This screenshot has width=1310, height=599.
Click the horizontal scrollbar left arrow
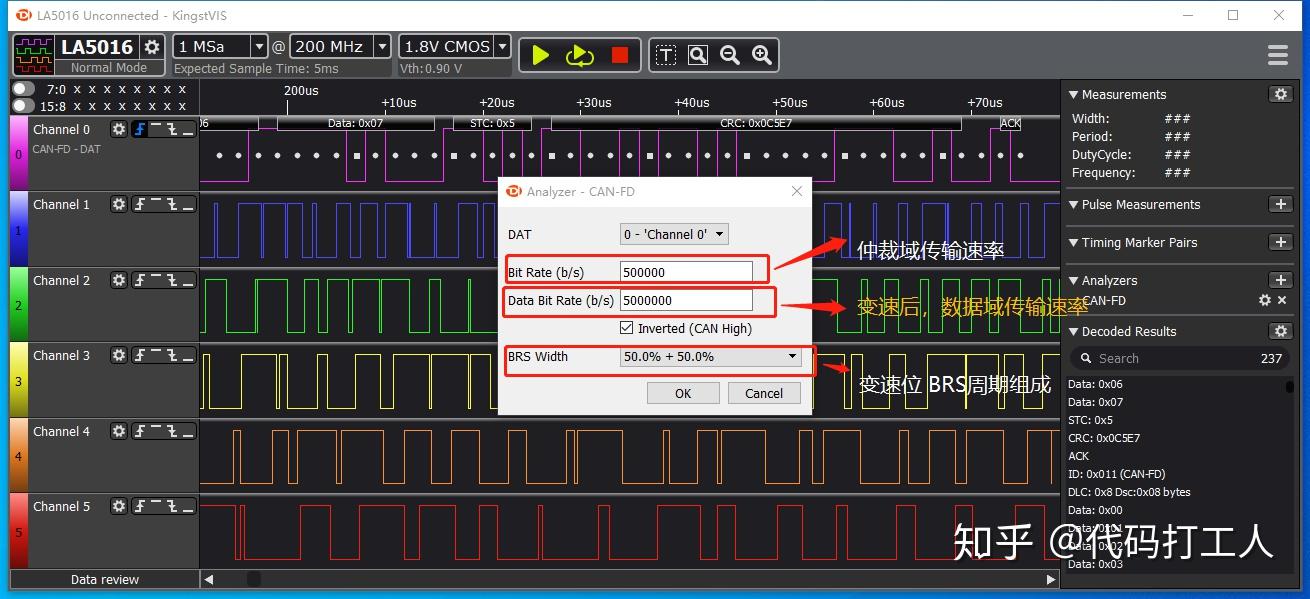[x=209, y=579]
